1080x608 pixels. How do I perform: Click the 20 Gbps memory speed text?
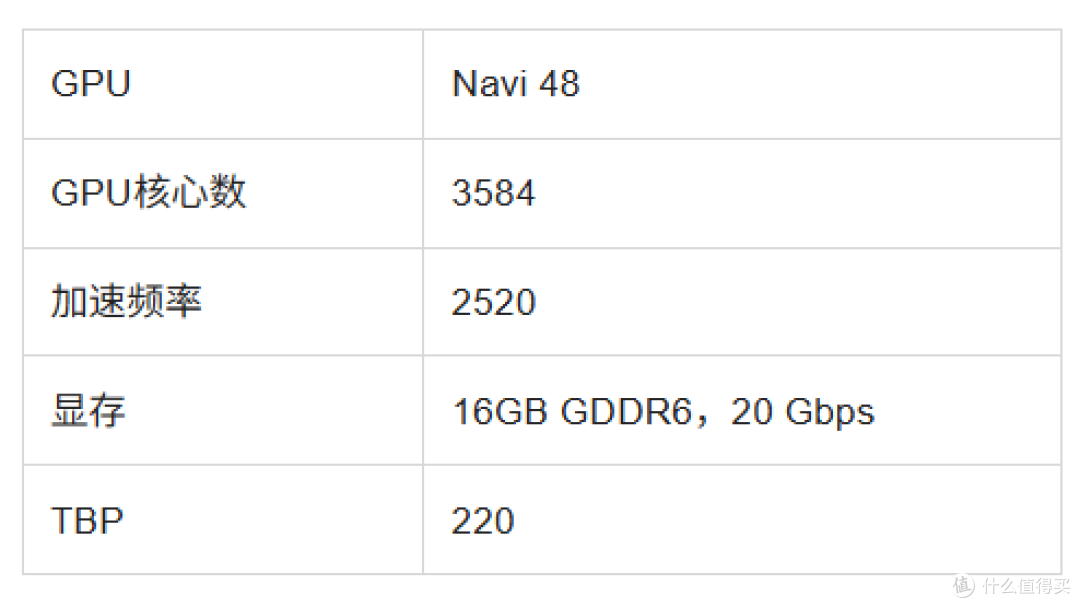coord(802,412)
